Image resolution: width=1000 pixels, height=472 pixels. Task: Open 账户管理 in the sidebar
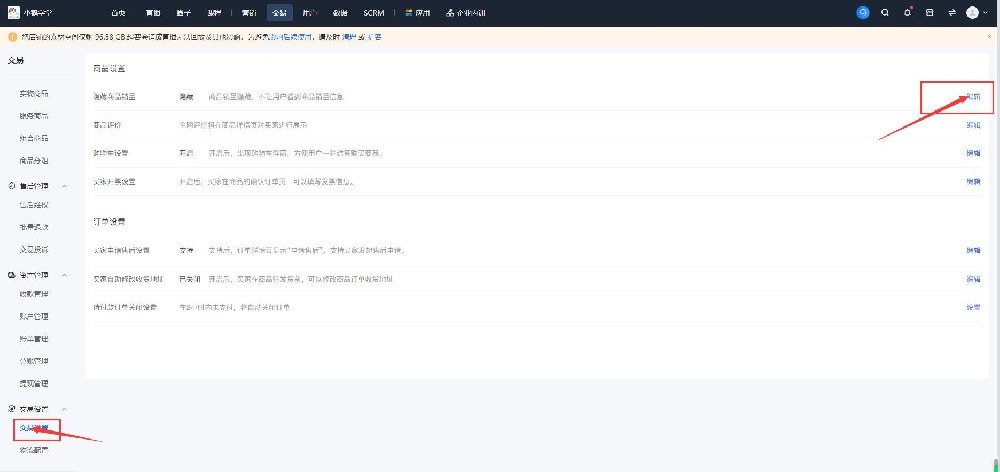click(x=34, y=316)
